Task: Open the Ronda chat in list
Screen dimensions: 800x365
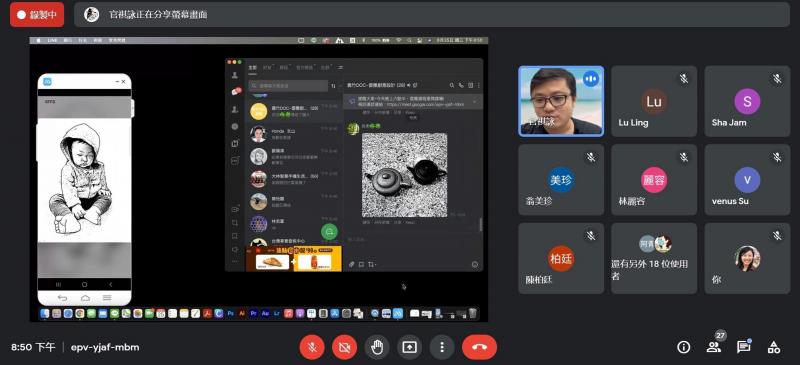Action: pyautogui.click(x=294, y=134)
